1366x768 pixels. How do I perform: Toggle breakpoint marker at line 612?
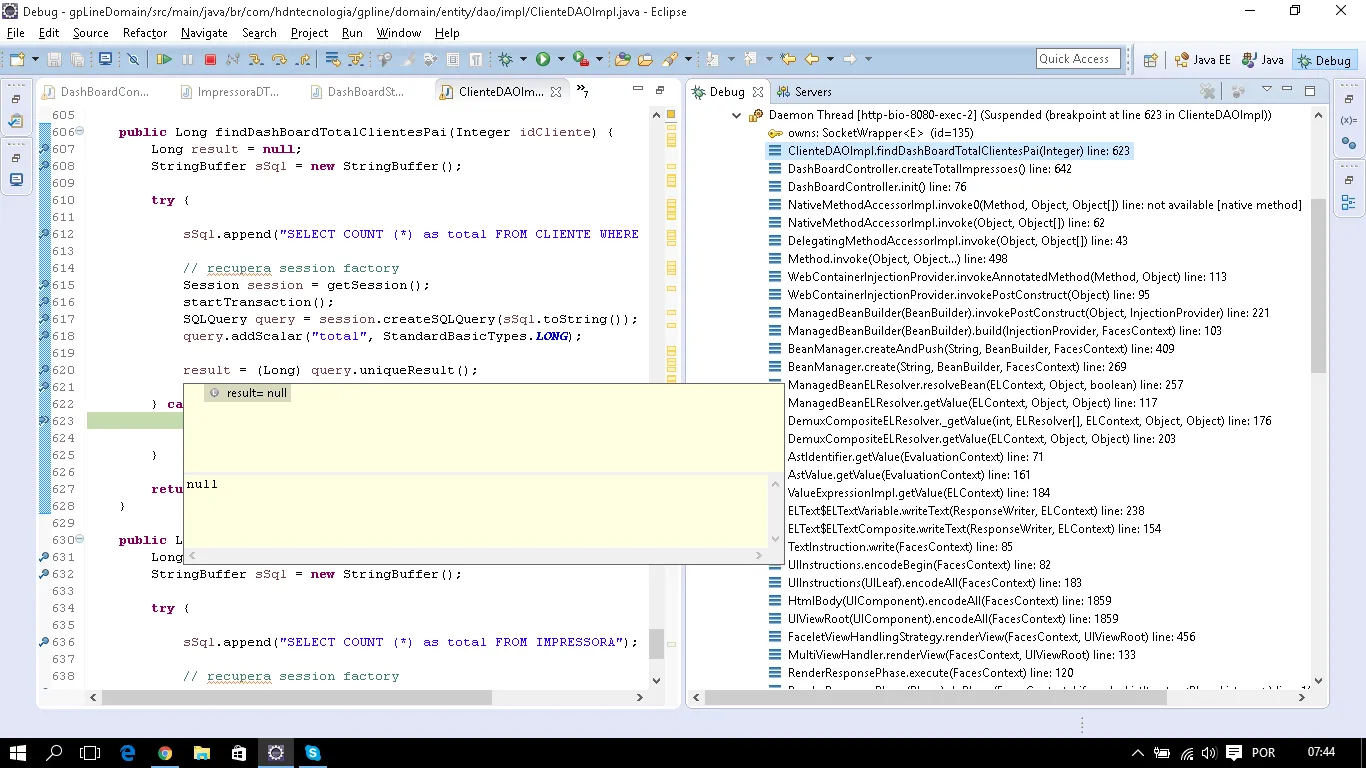pyautogui.click(x=44, y=234)
